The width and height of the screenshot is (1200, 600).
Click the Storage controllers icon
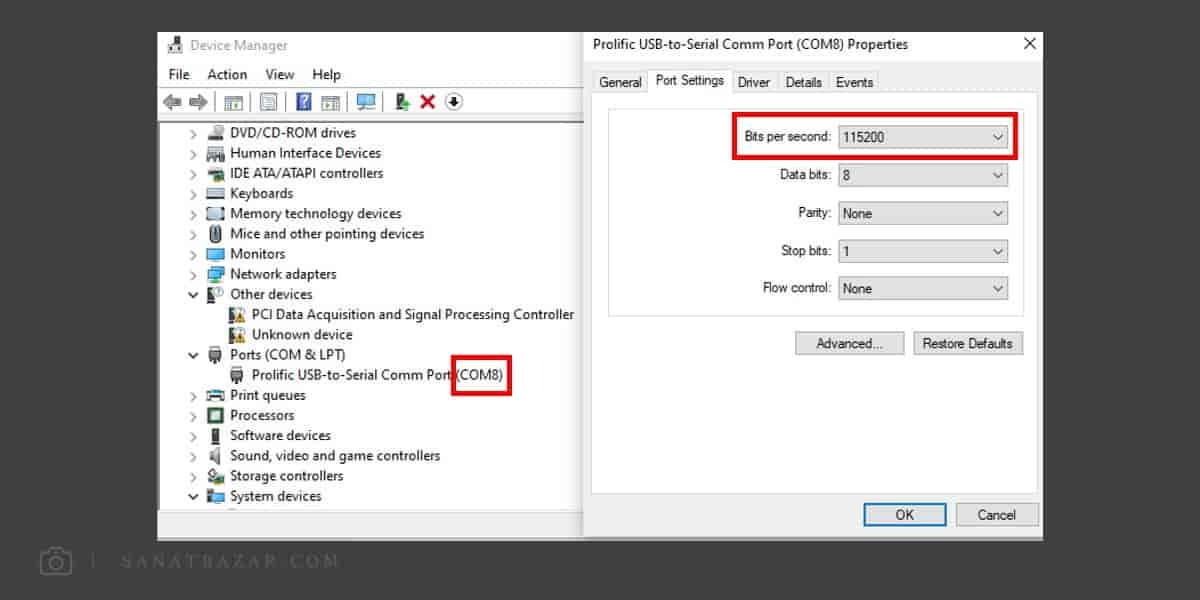[x=215, y=476]
